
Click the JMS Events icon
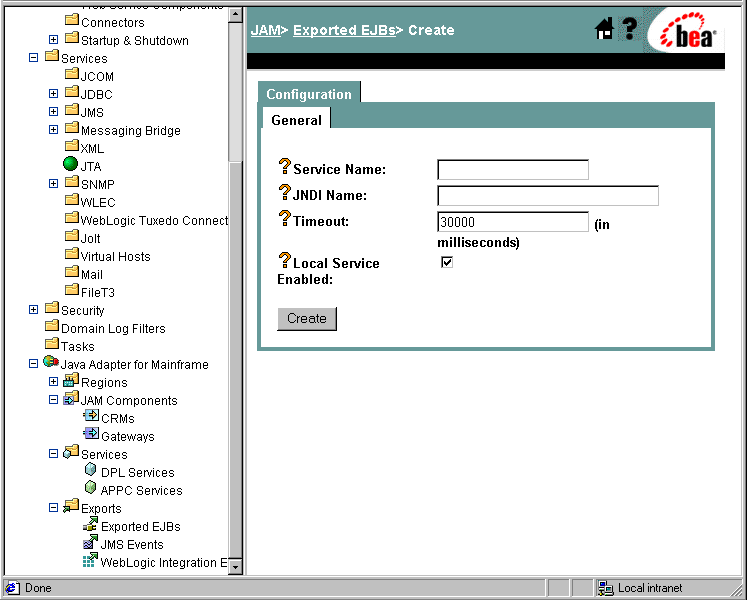click(x=91, y=542)
